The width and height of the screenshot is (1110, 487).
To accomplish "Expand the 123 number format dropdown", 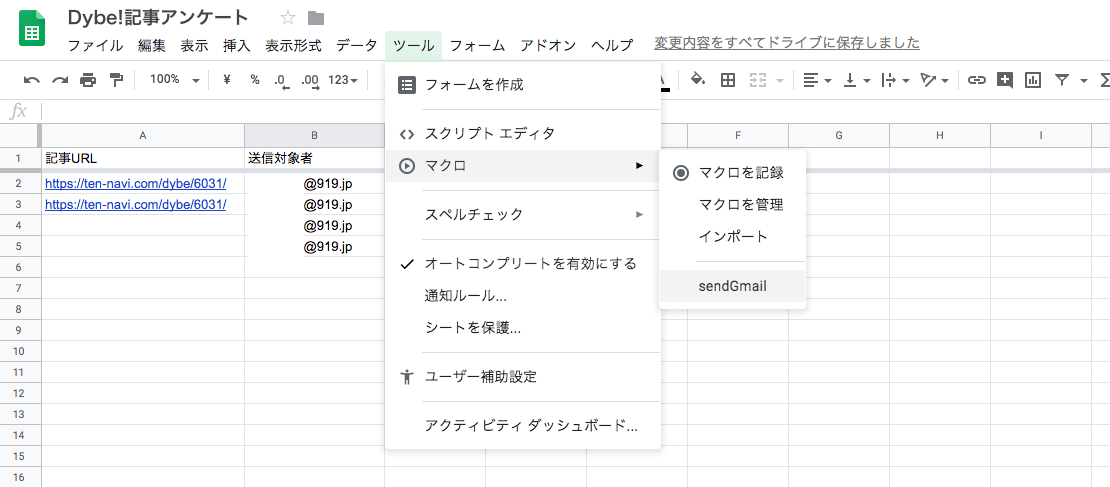I will (343, 80).
